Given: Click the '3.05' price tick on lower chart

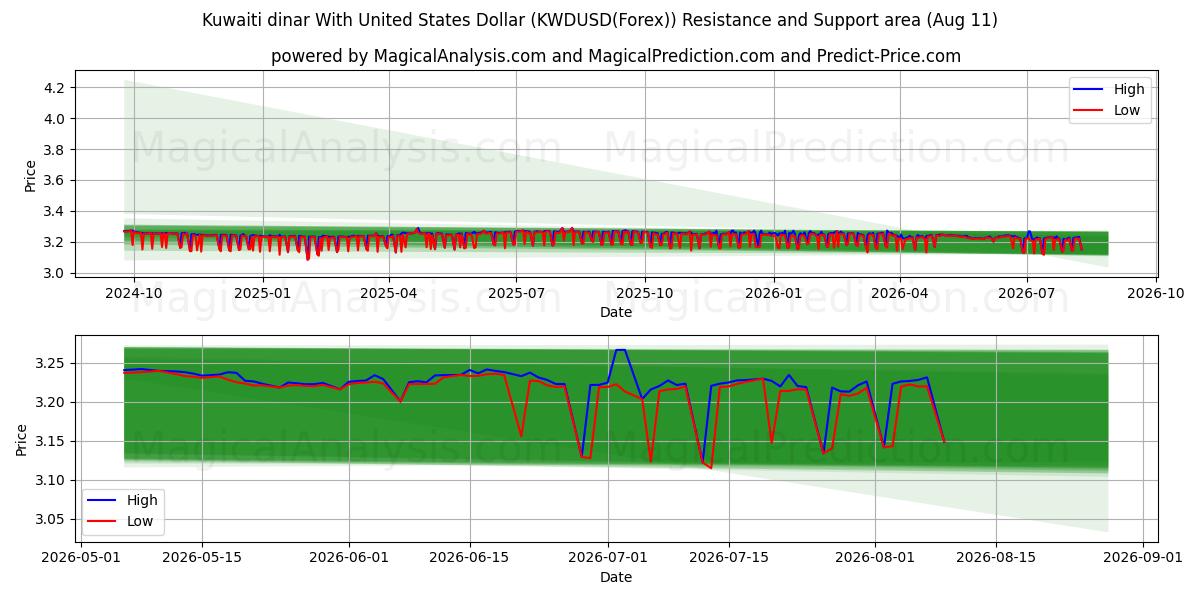Looking at the screenshot, I should 52,520.
